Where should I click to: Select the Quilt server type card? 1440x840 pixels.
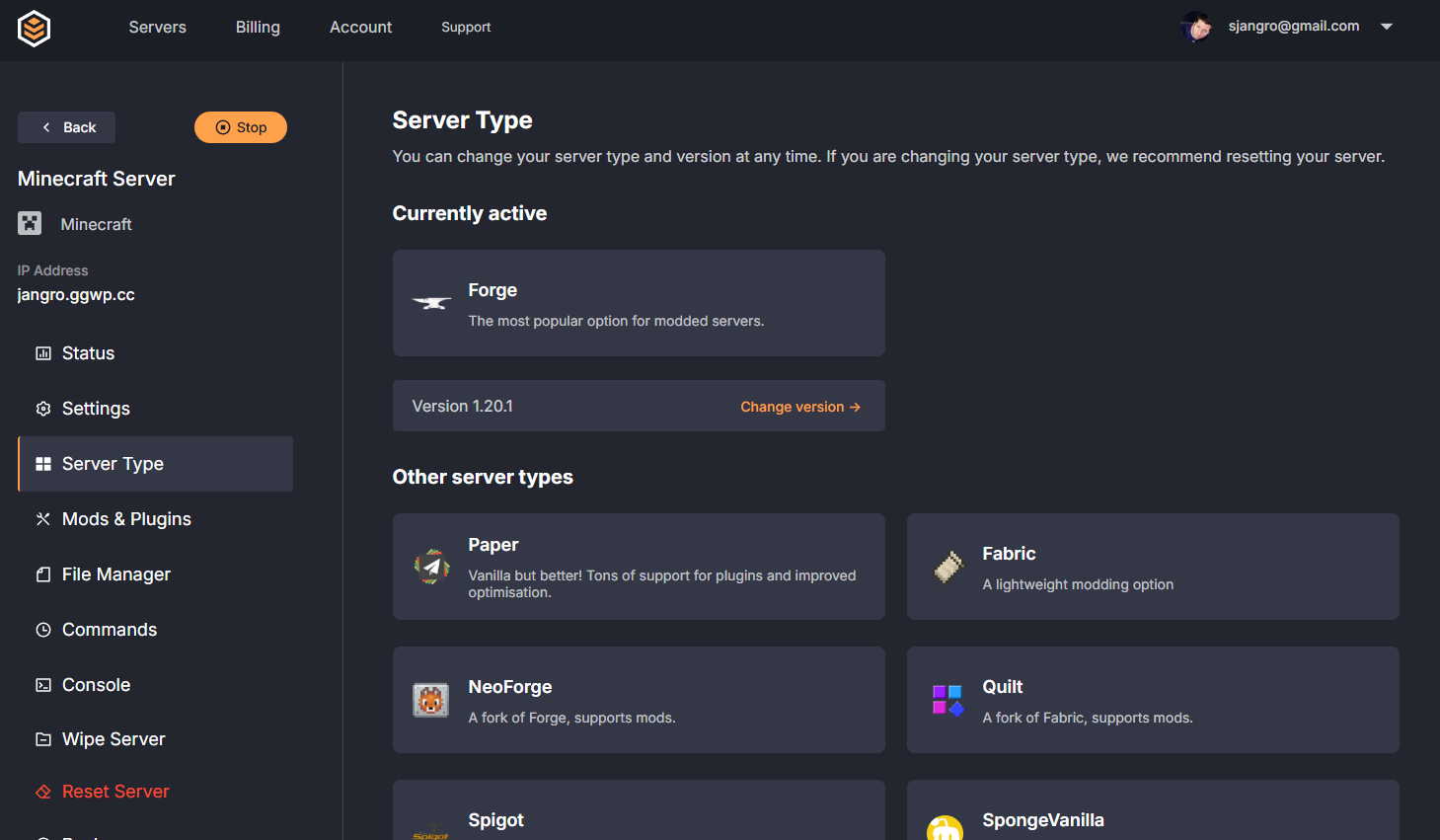point(1152,699)
